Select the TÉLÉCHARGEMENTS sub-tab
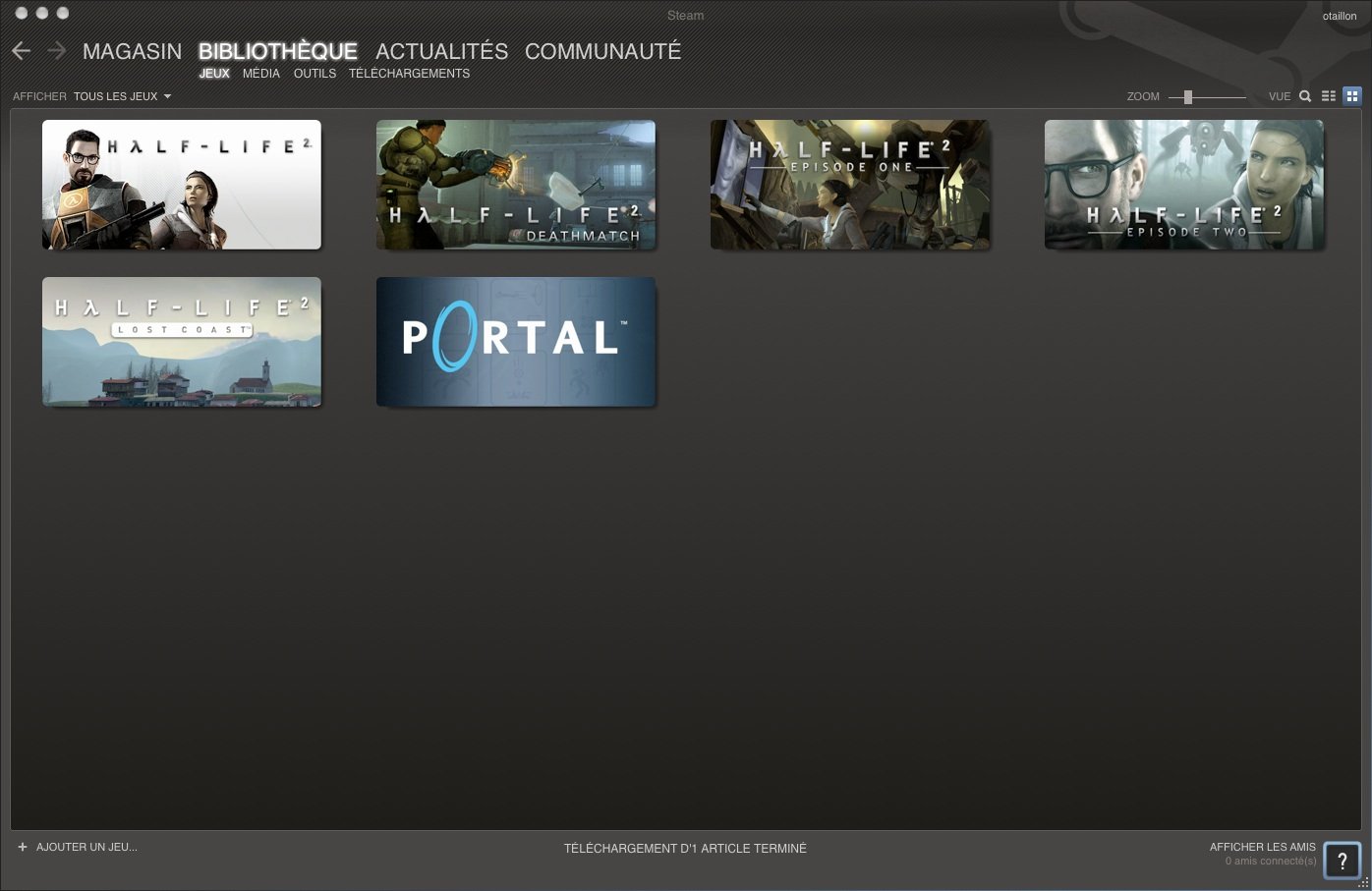 tap(409, 74)
